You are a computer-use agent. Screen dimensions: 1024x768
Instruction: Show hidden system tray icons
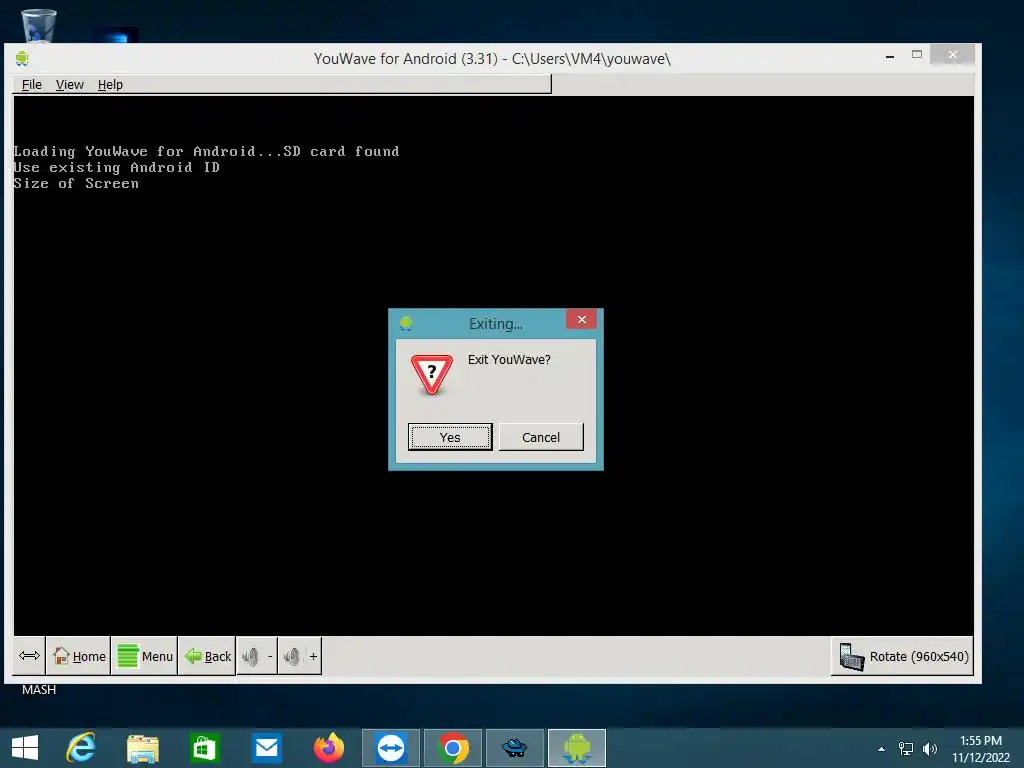[x=882, y=749]
